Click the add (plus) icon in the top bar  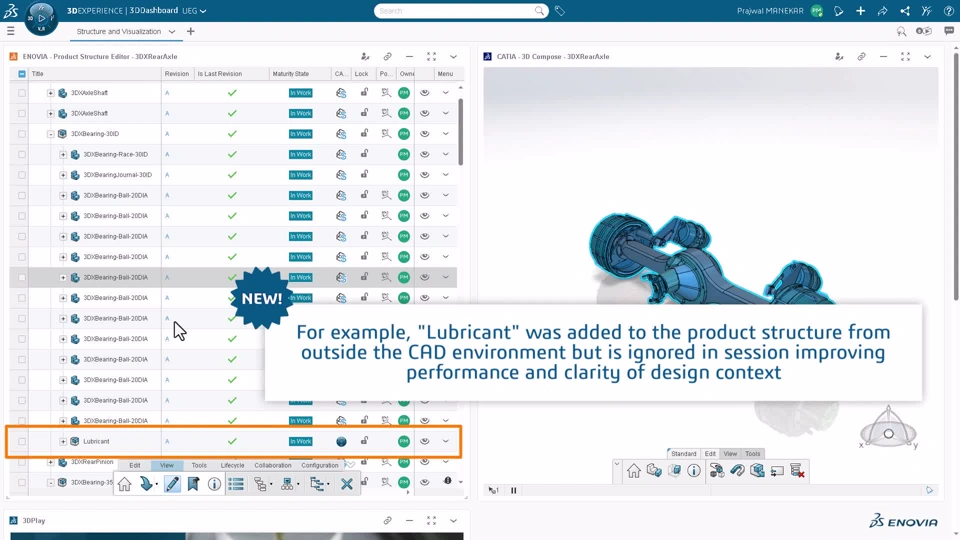point(860,11)
